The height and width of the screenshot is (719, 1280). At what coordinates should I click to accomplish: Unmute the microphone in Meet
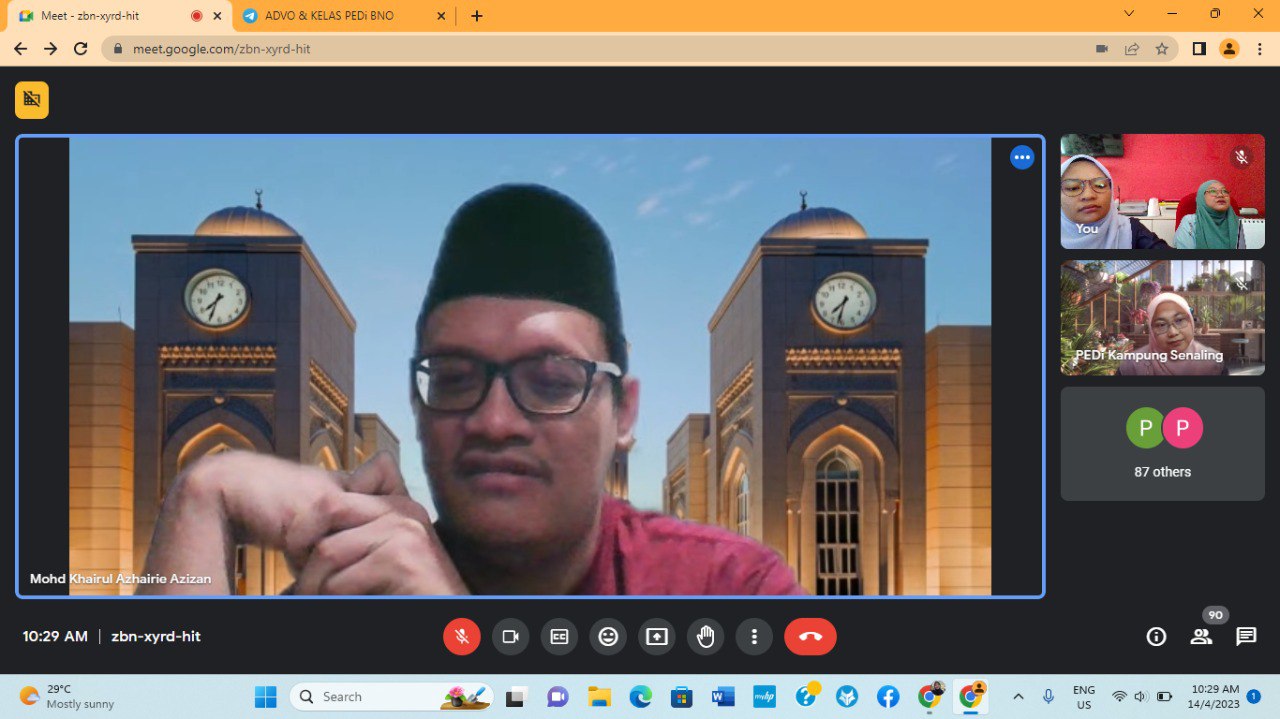(x=462, y=636)
